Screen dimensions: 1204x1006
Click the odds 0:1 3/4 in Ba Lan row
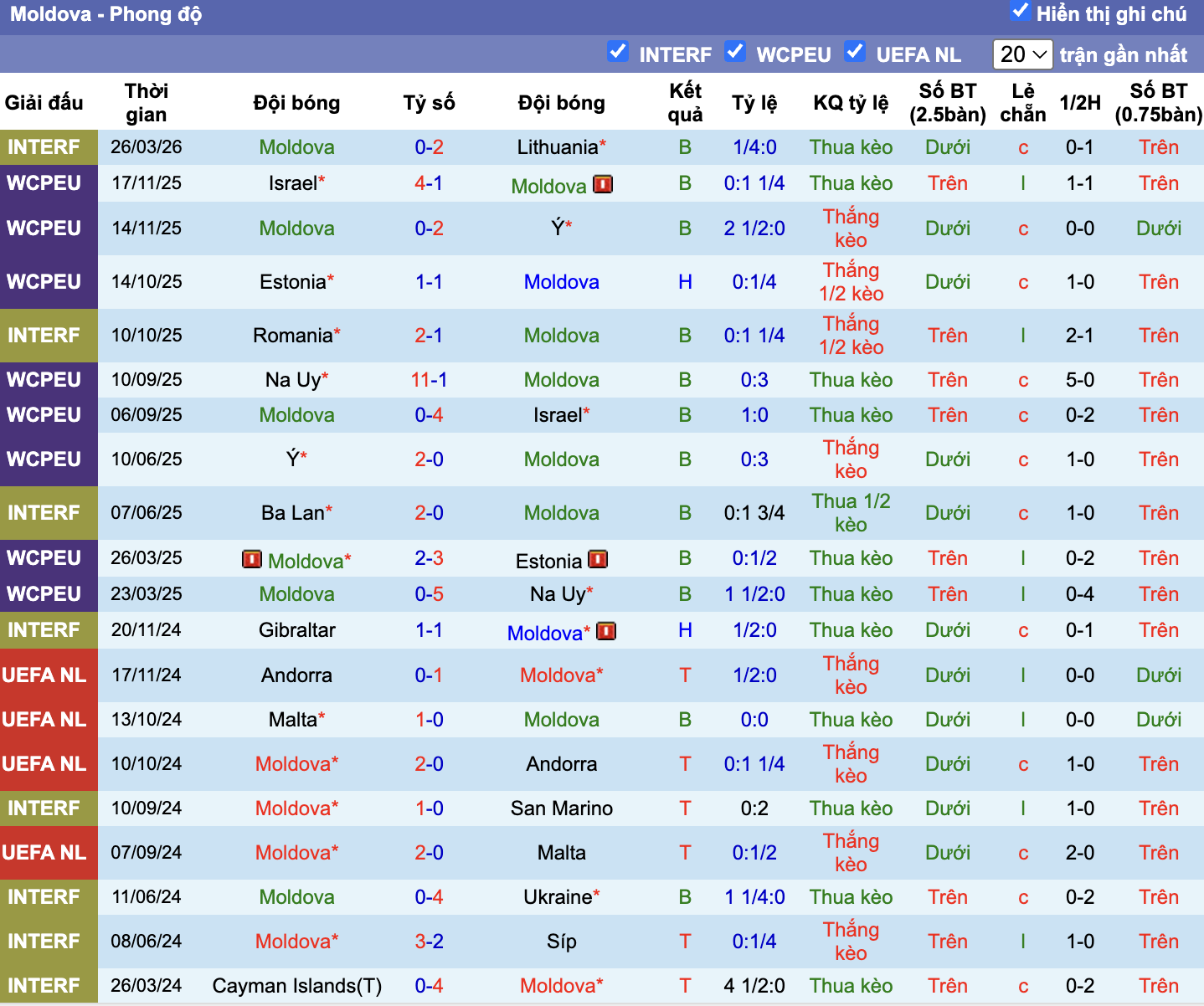click(x=754, y=513)
